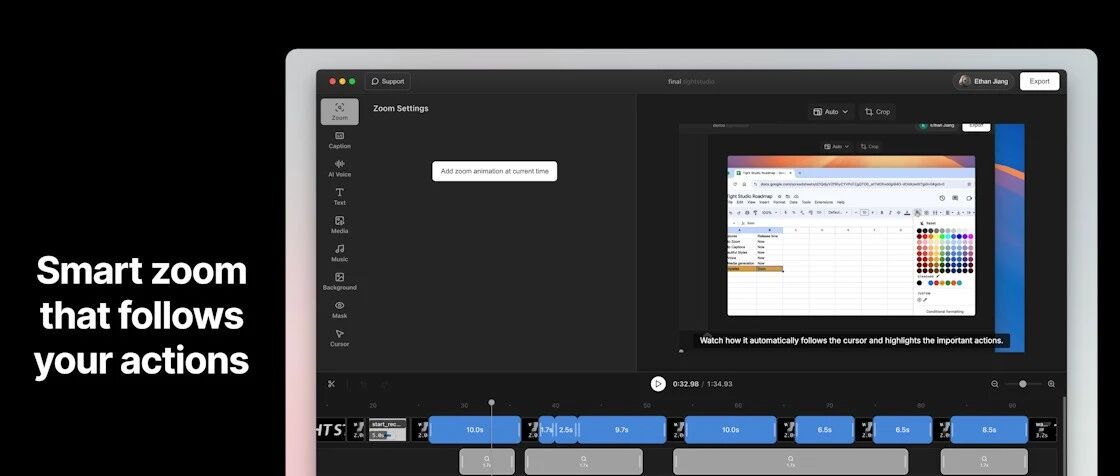Select the Text tool in sidebar
Viewport: 1120px width, 476px height.
pyautogui.click(x=339, y=197)
